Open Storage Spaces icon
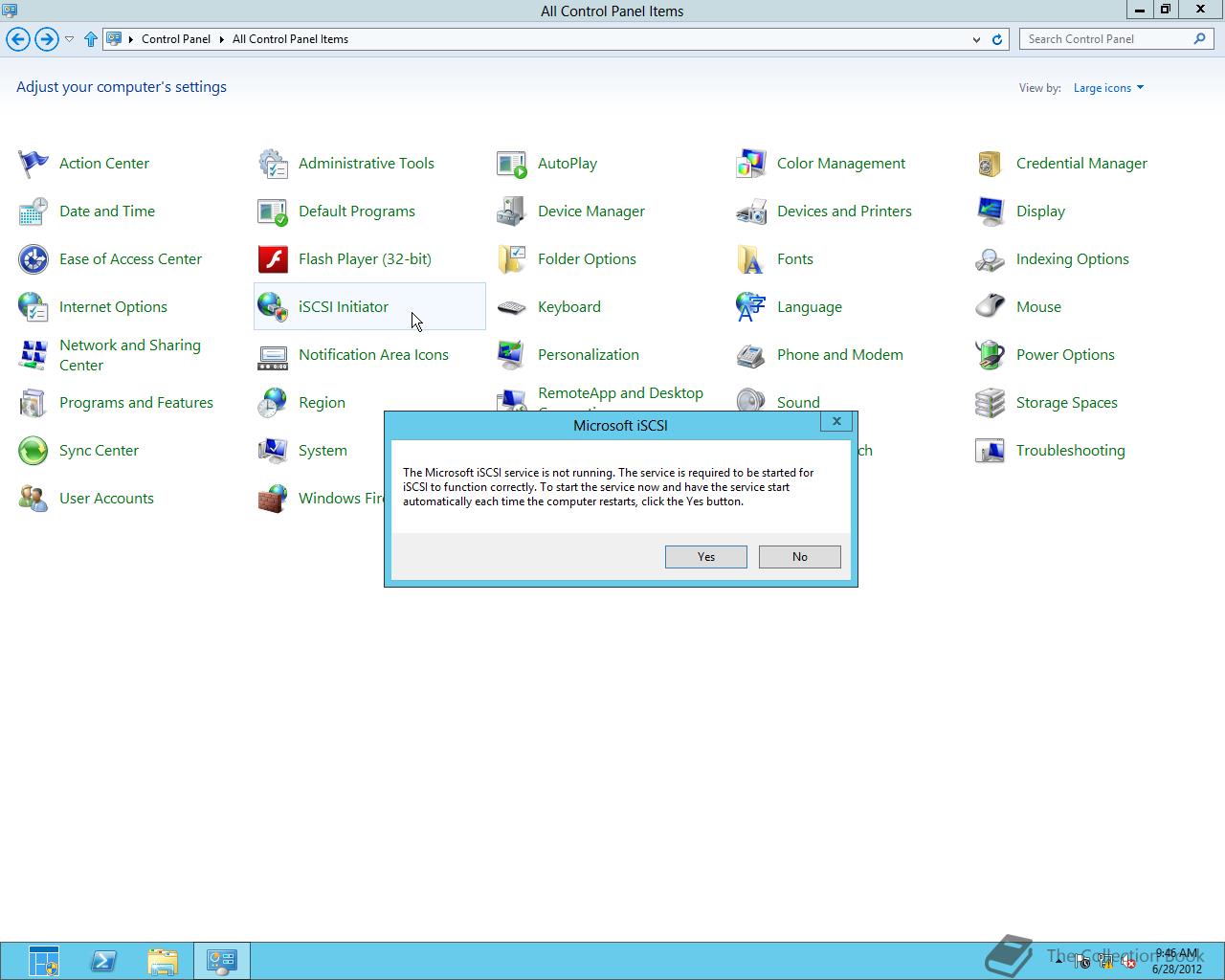 click(991, 403)
